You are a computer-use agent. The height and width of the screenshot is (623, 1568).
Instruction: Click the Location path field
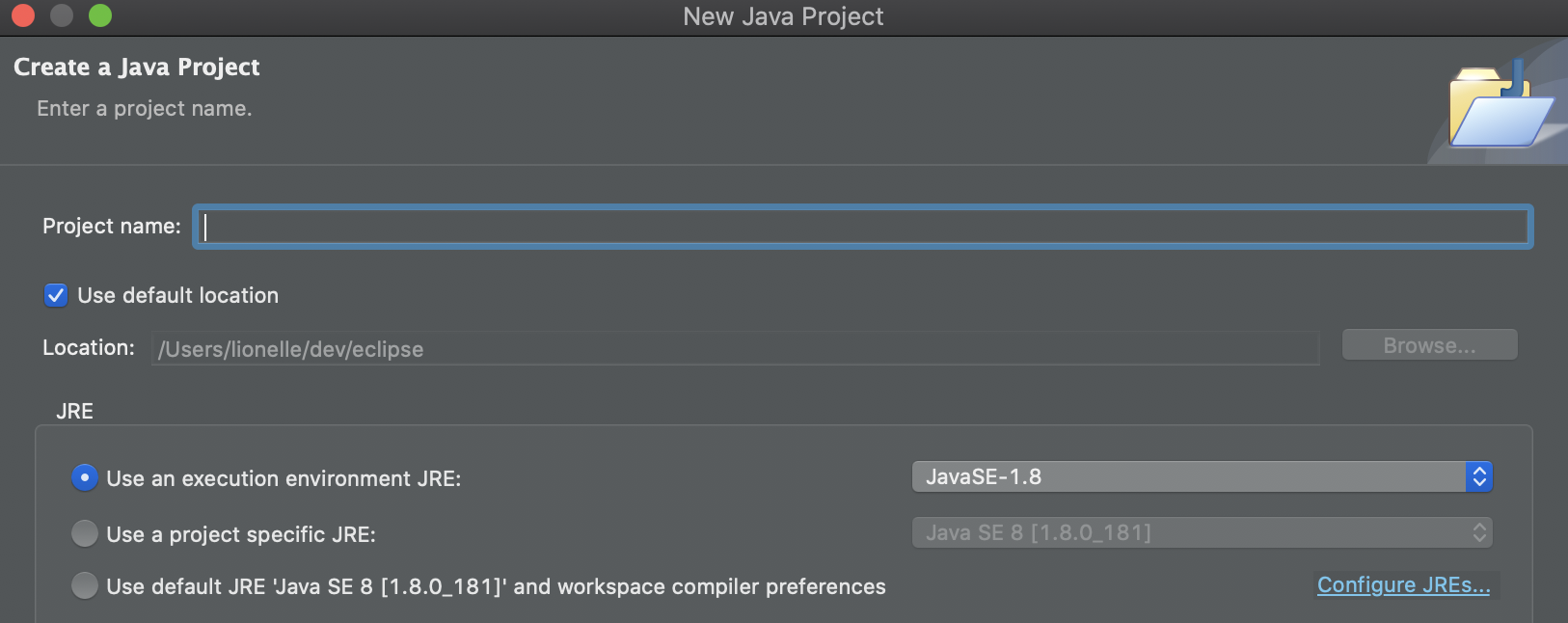click(x=735, y=349)
